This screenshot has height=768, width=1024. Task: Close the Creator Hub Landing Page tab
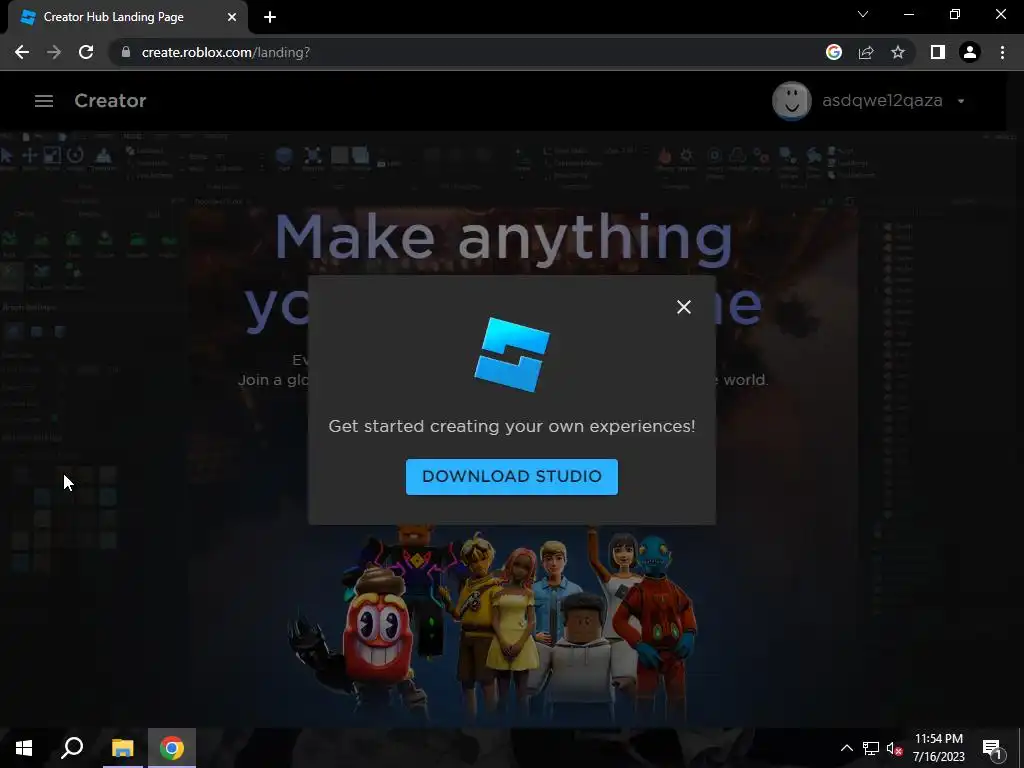(x=232, y=17)
